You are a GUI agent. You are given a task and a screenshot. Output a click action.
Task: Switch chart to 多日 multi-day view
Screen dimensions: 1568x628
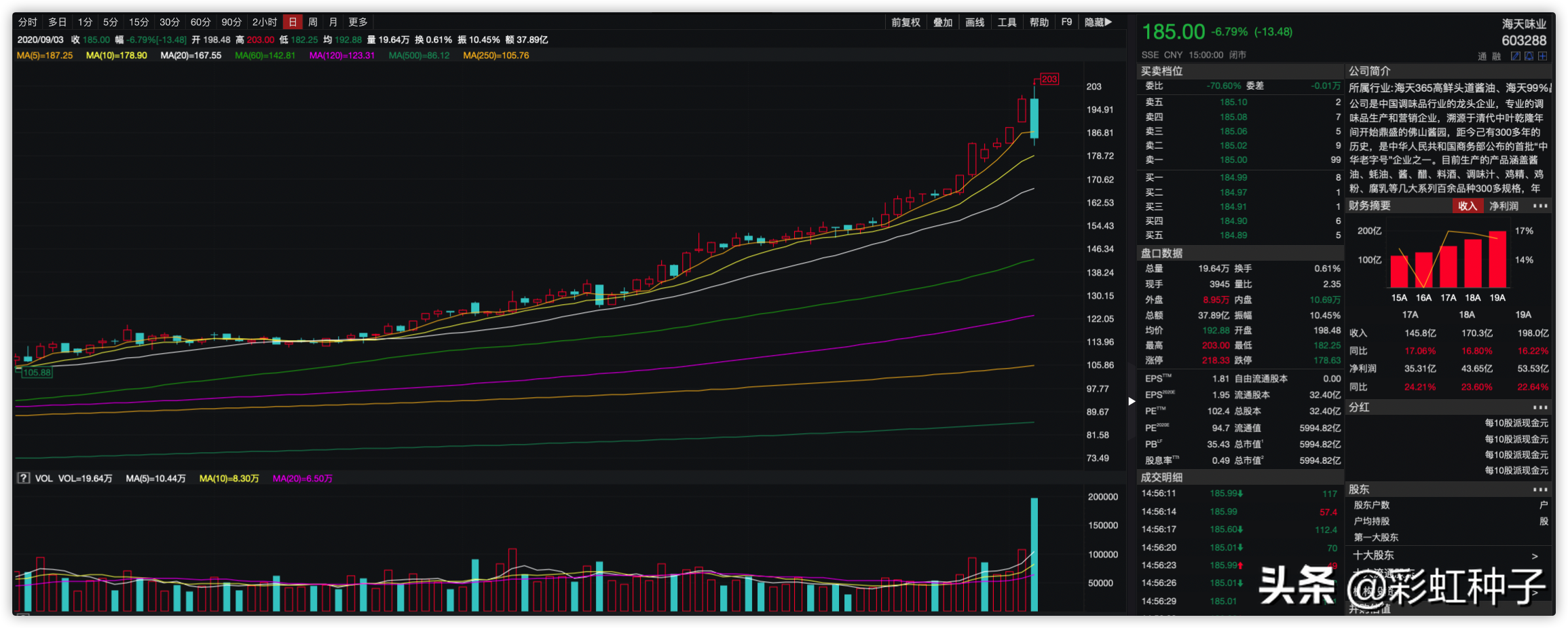[58, 22]
